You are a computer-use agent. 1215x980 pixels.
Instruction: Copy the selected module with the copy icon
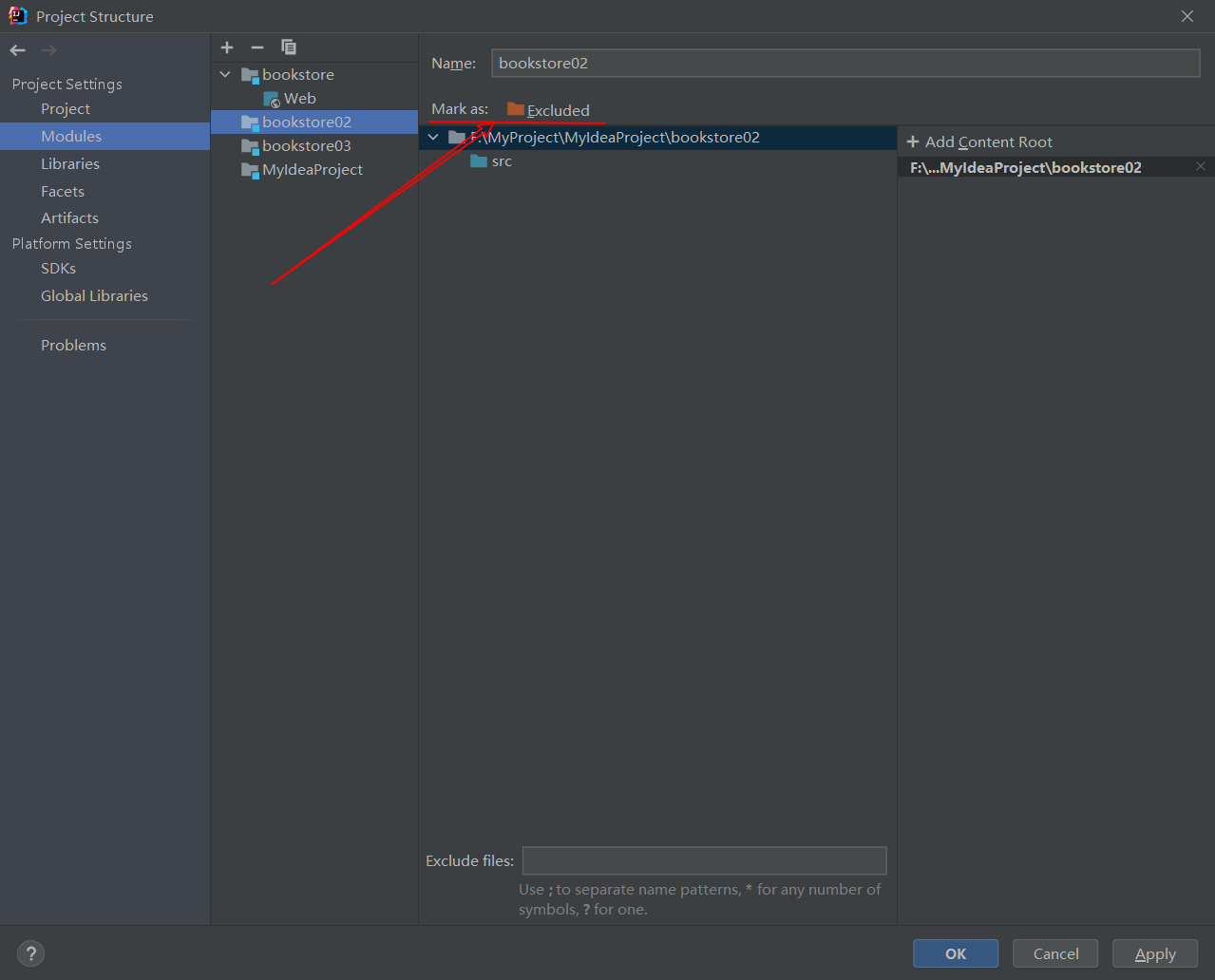(288, 47)
